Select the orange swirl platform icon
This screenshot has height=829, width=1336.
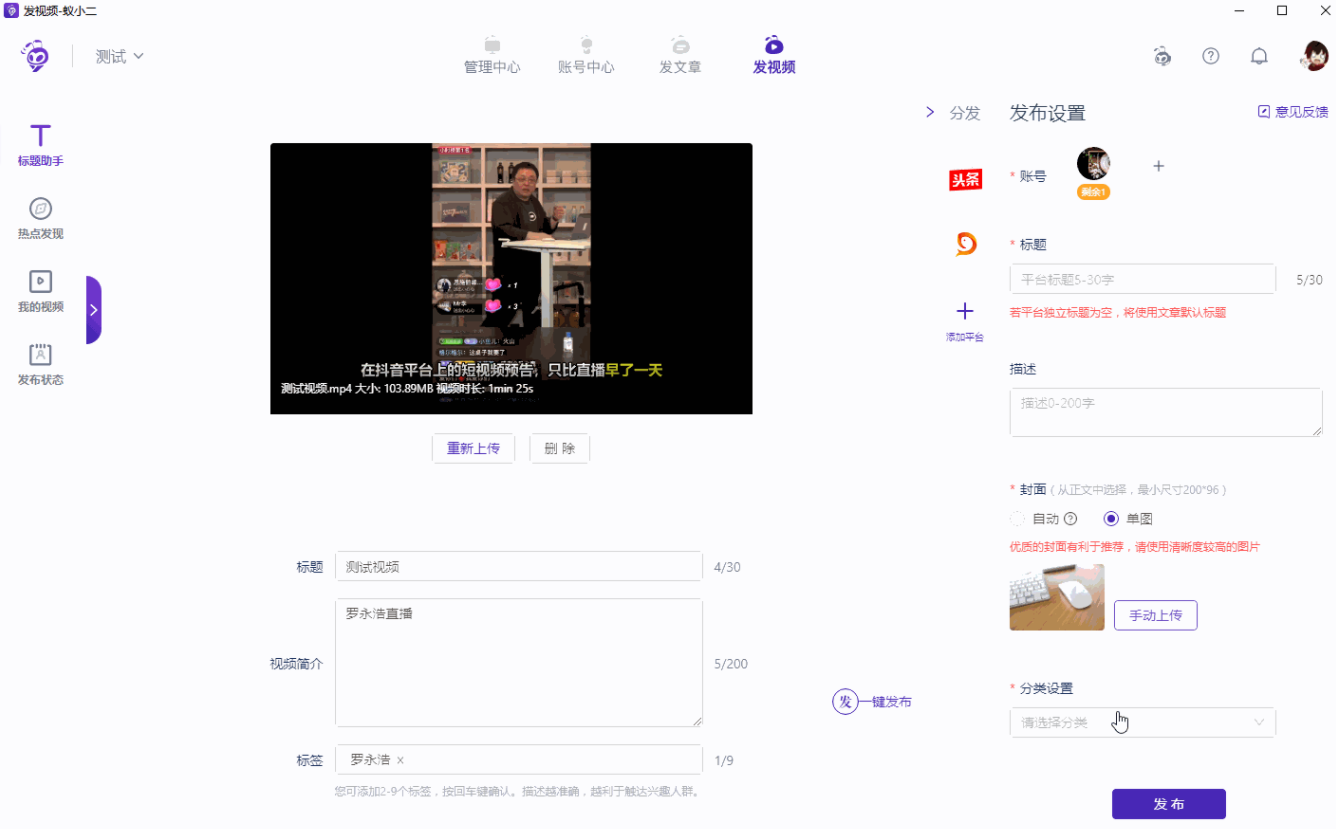point(965,244)
